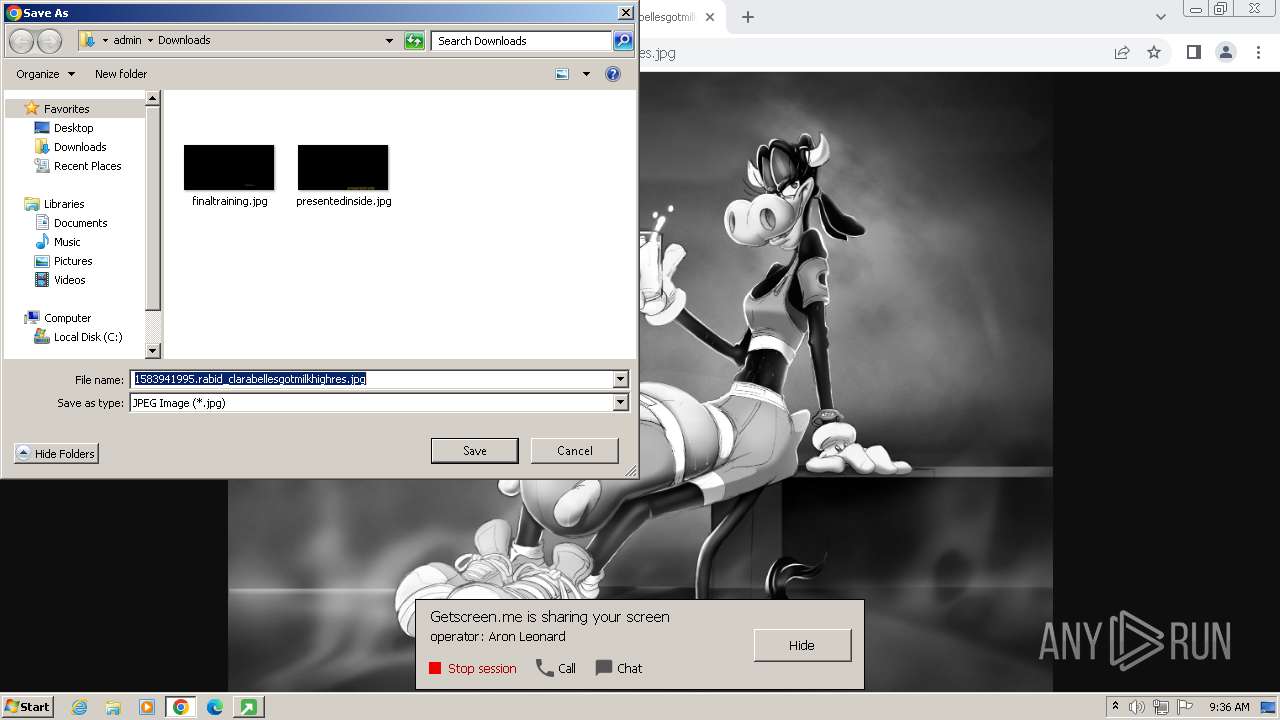The height and width of the screenshot is (720, 1280).
Task: Click the Cancel button
Action: 575,451
